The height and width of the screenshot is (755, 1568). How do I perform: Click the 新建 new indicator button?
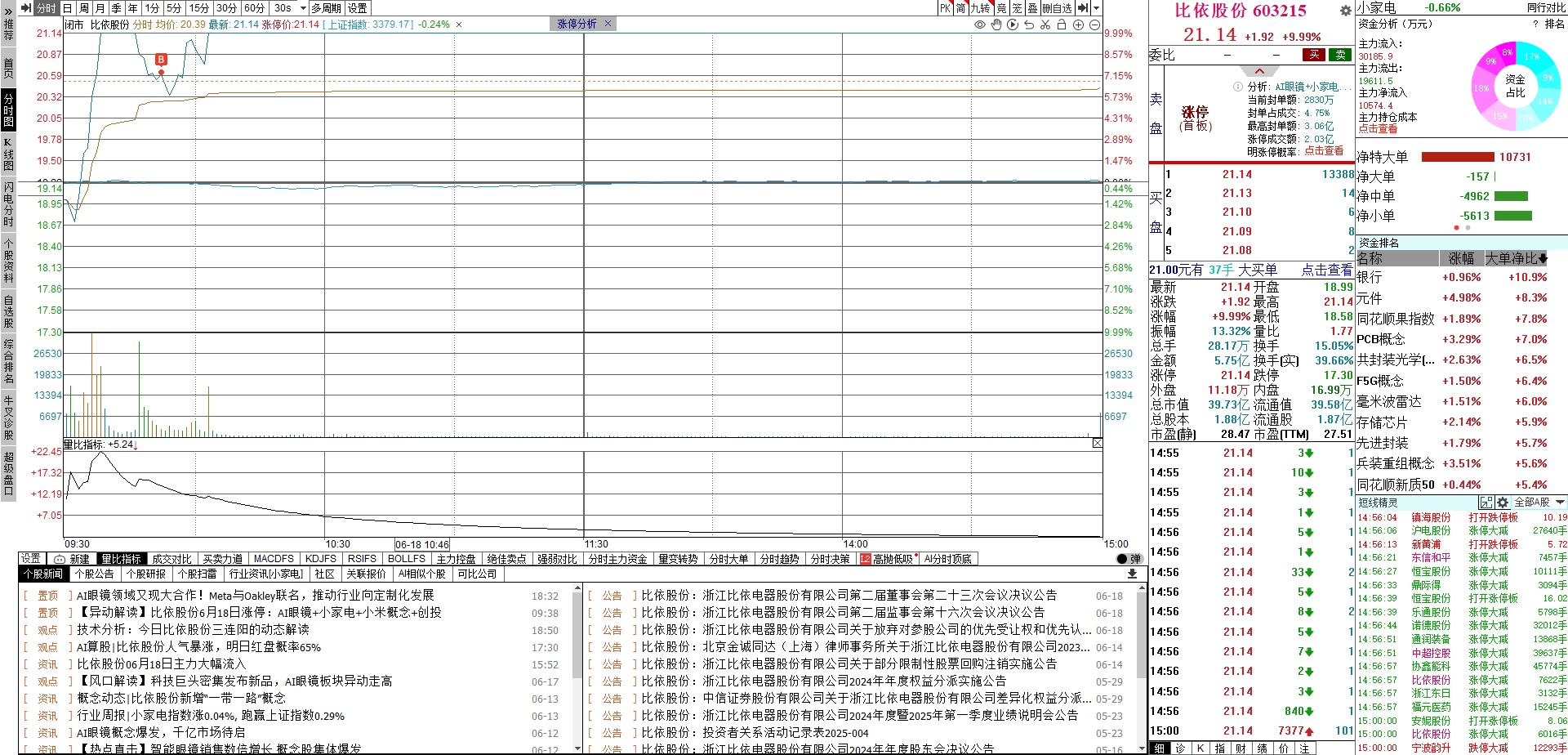coord(73,559)
